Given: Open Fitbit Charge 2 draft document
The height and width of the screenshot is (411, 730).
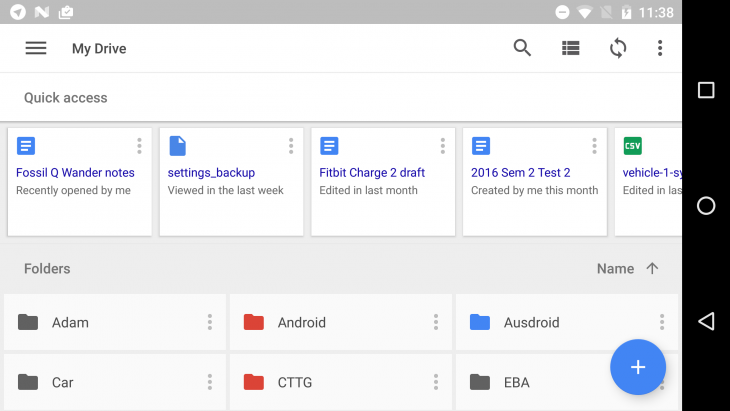Looking at the screenshot, I should [383, 182].
